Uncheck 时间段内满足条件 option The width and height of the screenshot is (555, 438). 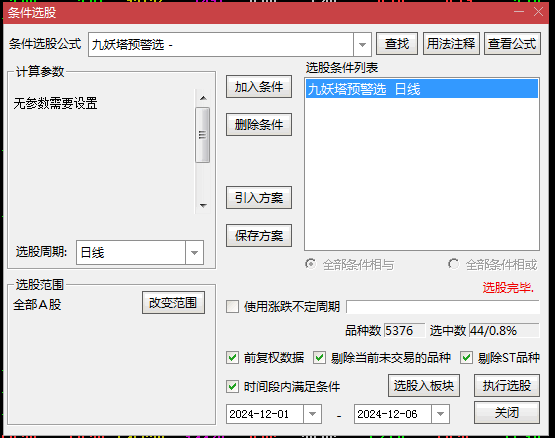[x=233, y=386]
